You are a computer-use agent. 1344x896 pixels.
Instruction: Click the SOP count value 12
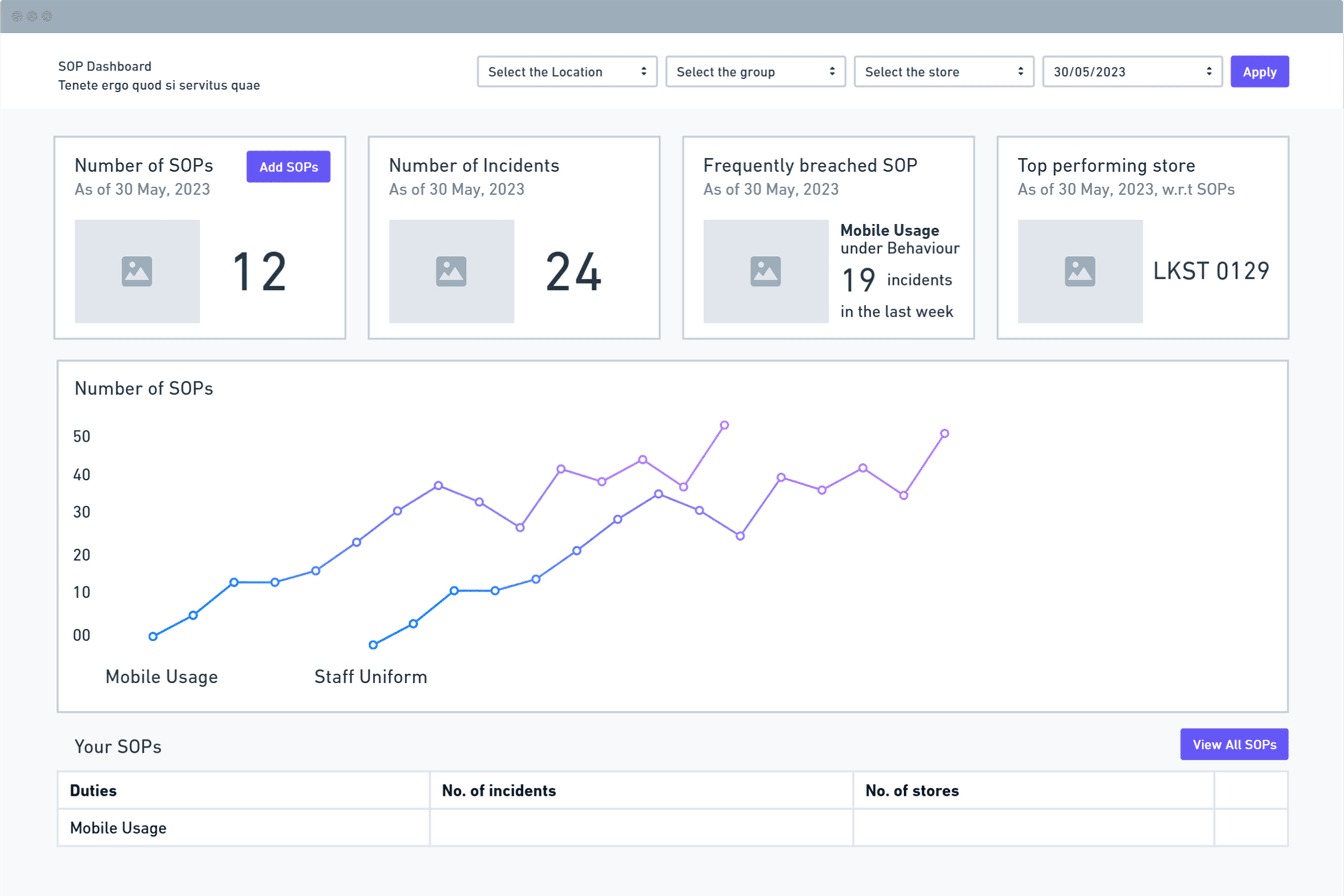260,272
